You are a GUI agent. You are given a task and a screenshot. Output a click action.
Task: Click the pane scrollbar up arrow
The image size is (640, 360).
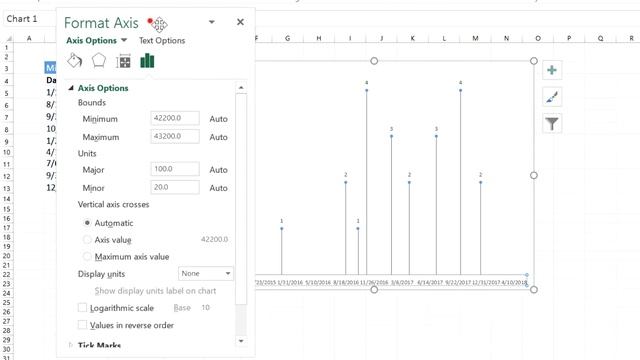click(241, 87)
